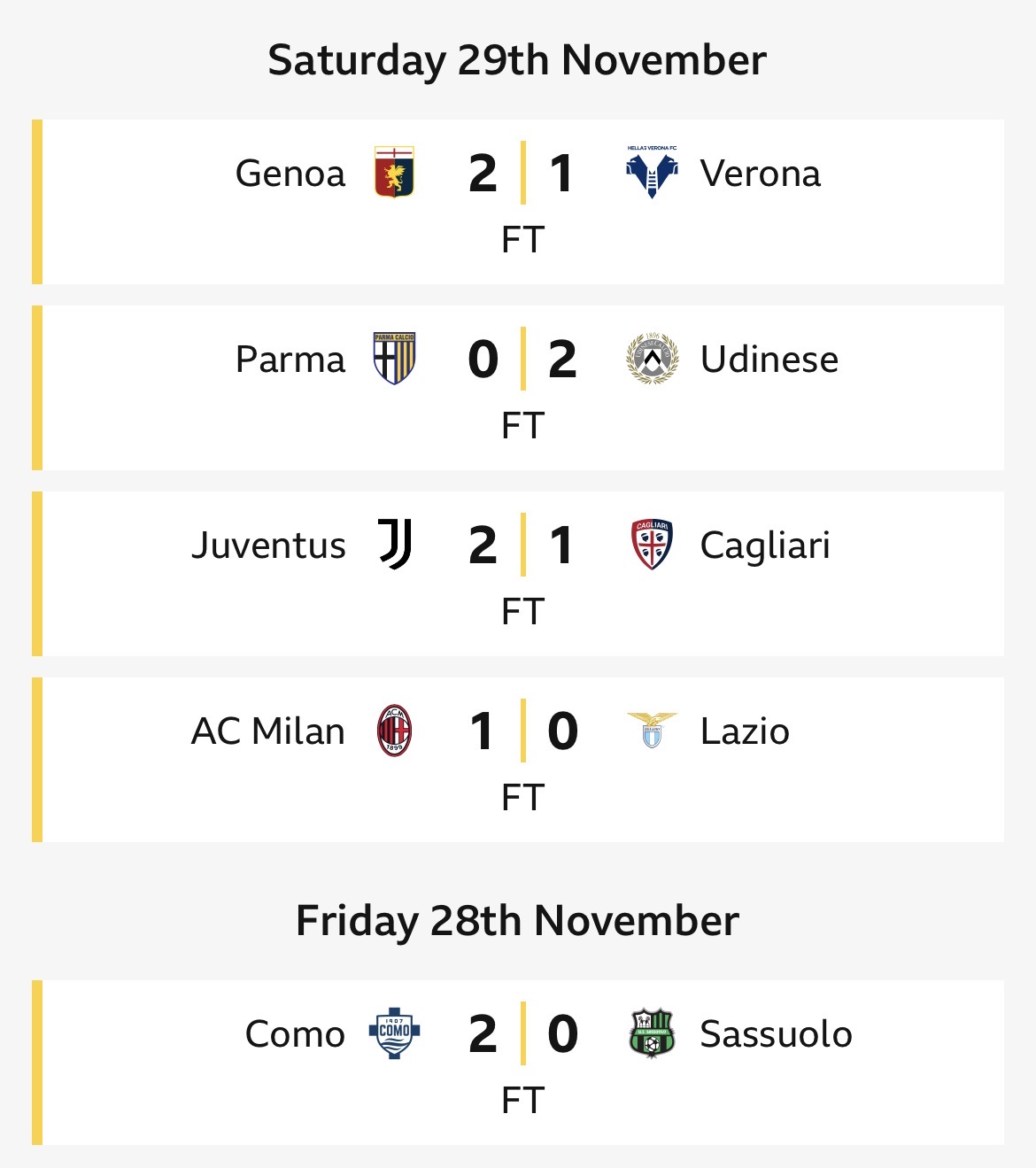Click the Friday 28th November heading

[x=517, y=921]
